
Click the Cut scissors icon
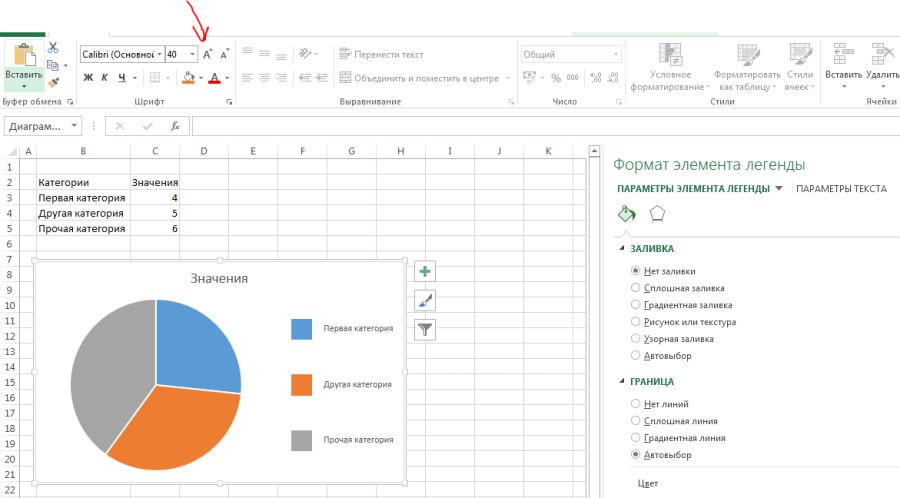point(53,47)
